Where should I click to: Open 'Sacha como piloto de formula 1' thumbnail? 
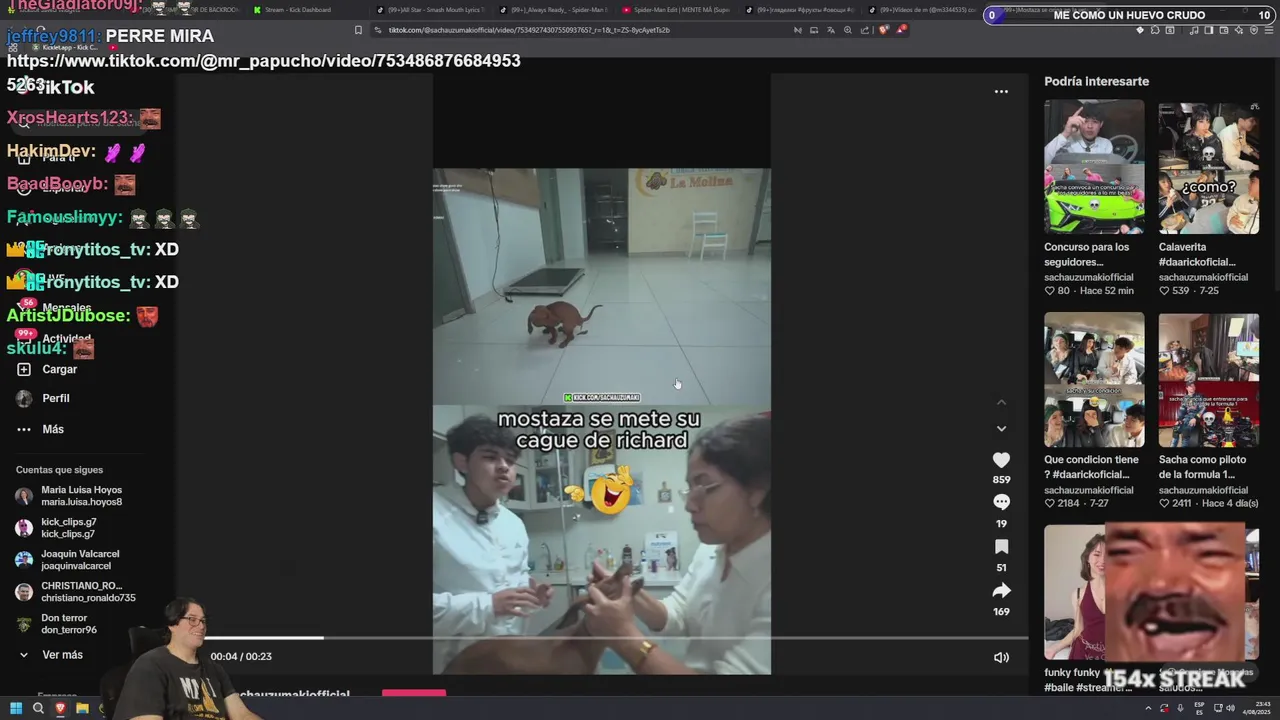1208,380
